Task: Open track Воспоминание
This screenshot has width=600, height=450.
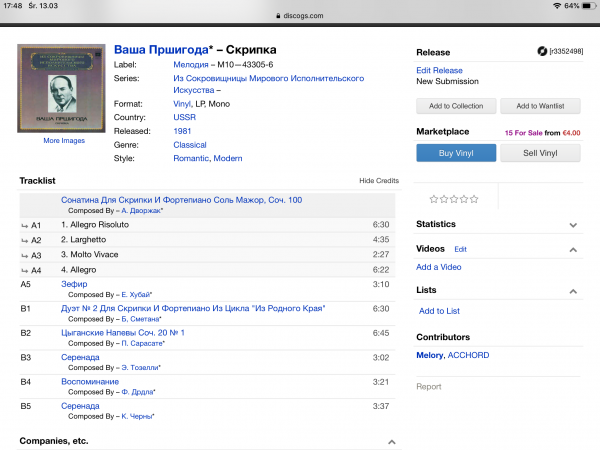Action: pyautogui.click(x=90, y=382)
